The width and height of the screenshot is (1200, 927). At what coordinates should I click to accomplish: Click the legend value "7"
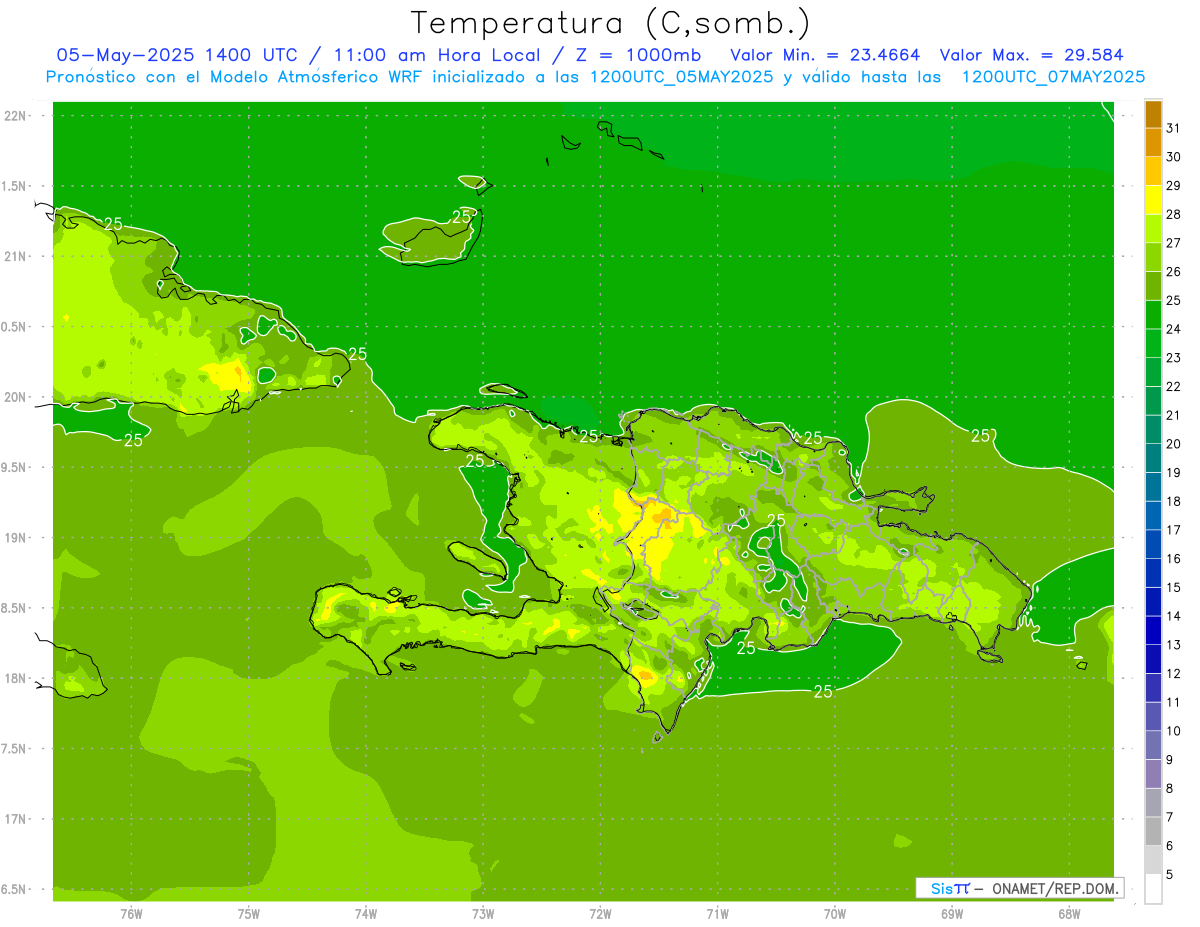pos(1170,818)
